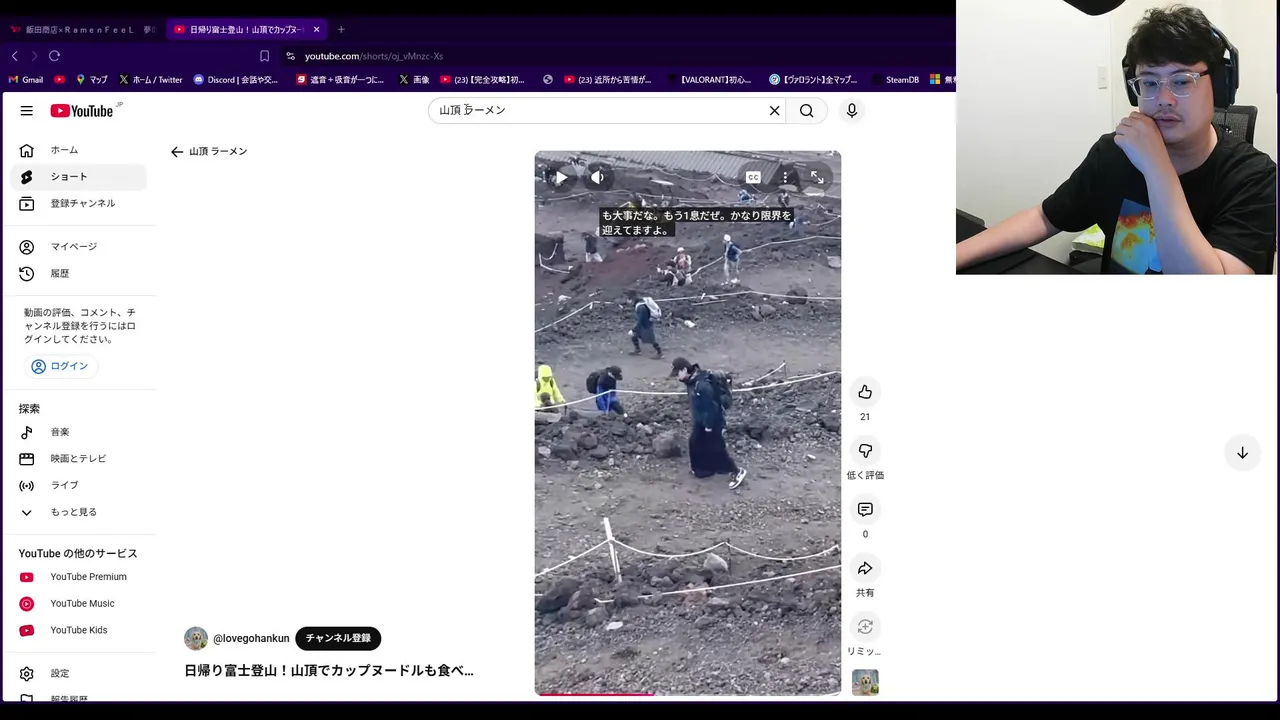Viewport: 1280px width, 720px height.
Task: Open YouTube Kids service link
Action: coord(79,630)
